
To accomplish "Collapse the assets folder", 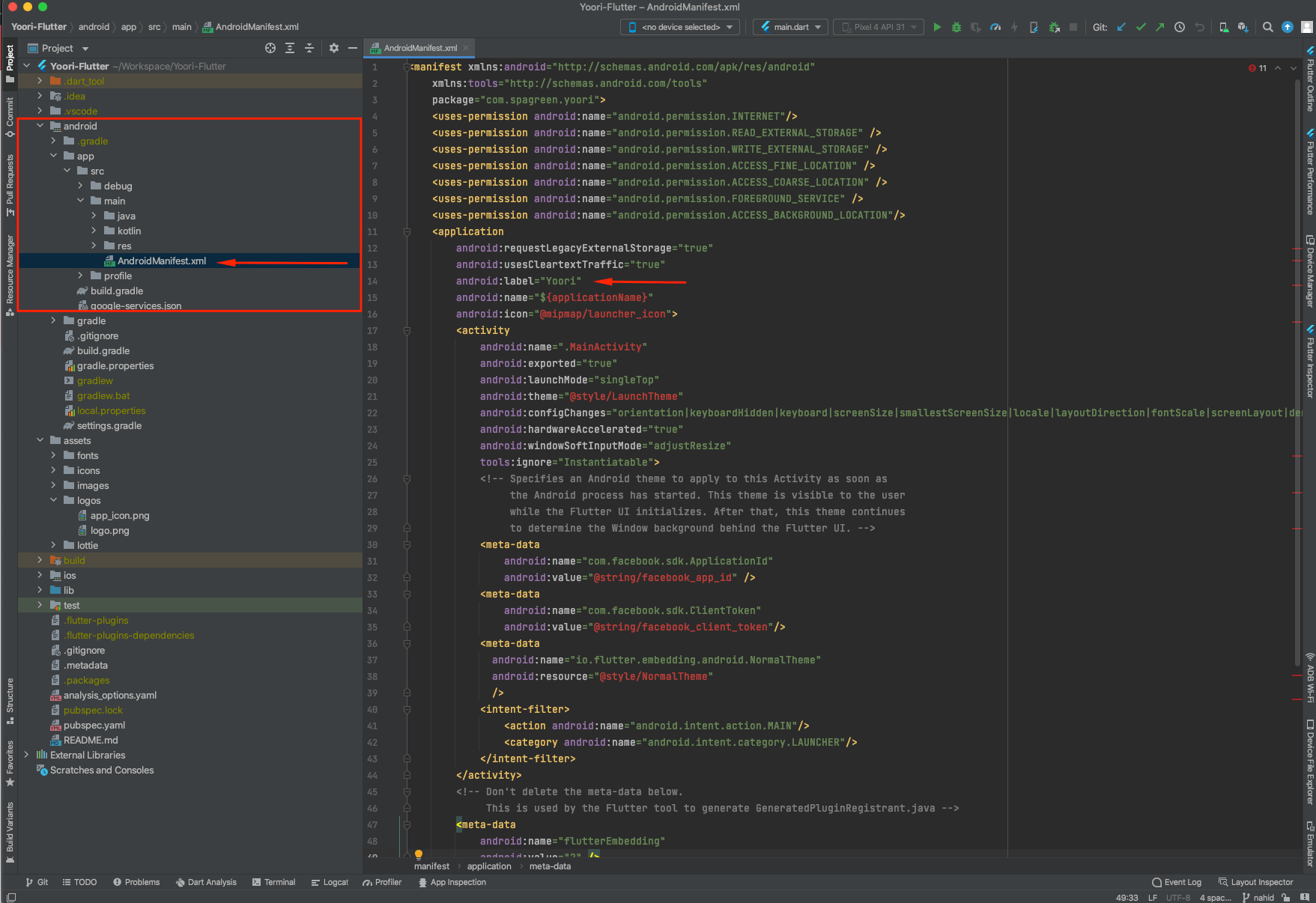I will pyautogui.click(x=40, y=440).
